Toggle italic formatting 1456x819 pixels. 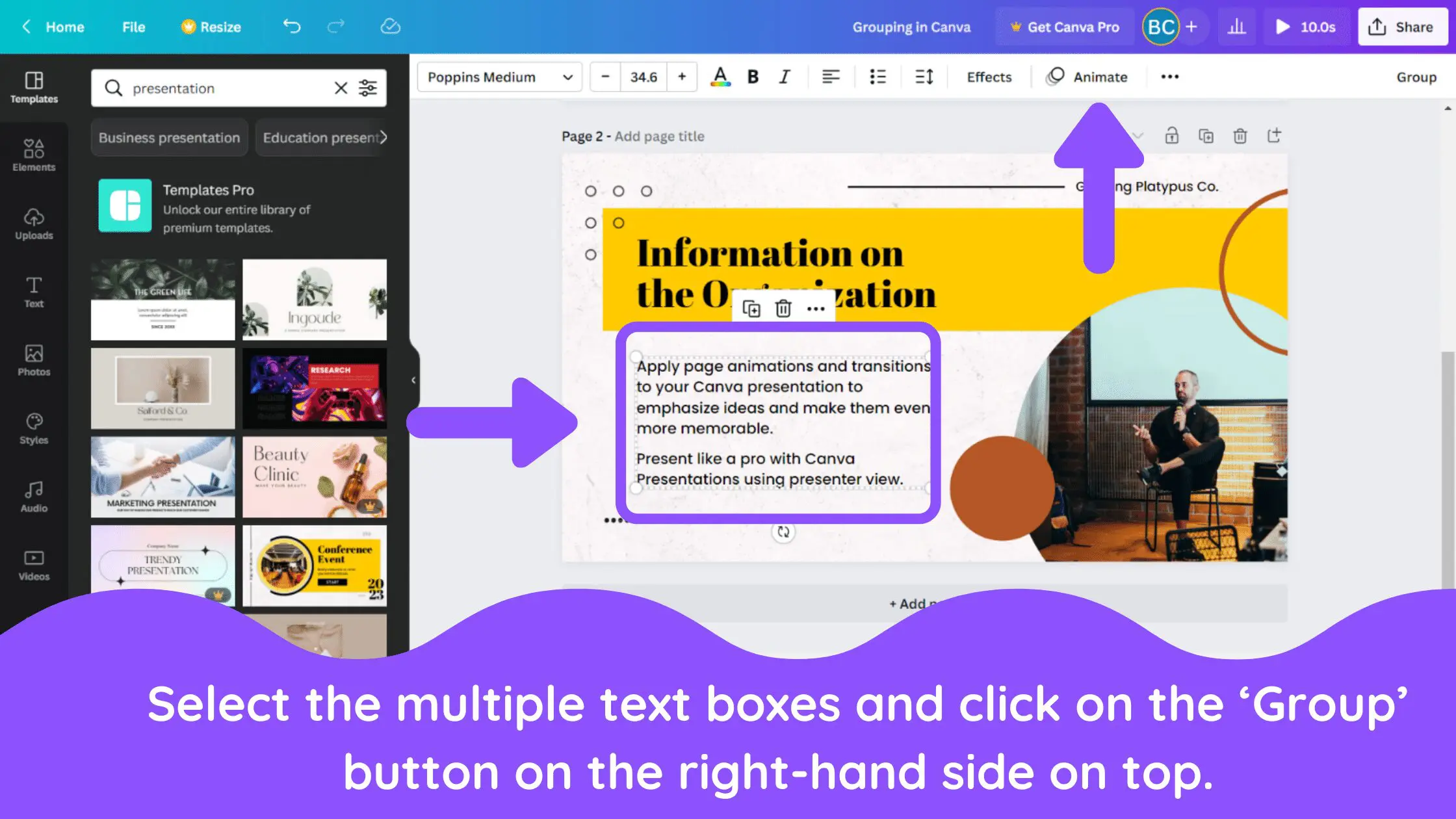click(785, 77)
